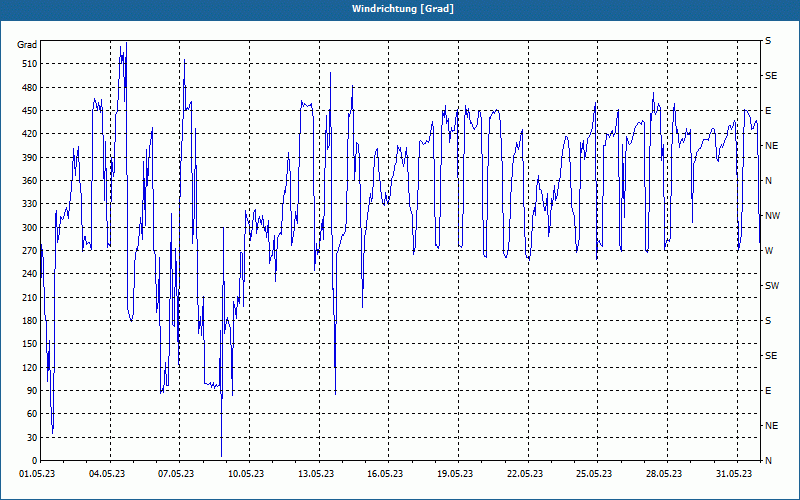Select the 60 axis value
Image resolution: width=800 pixels, height=500 pixels.
[32, 414]
